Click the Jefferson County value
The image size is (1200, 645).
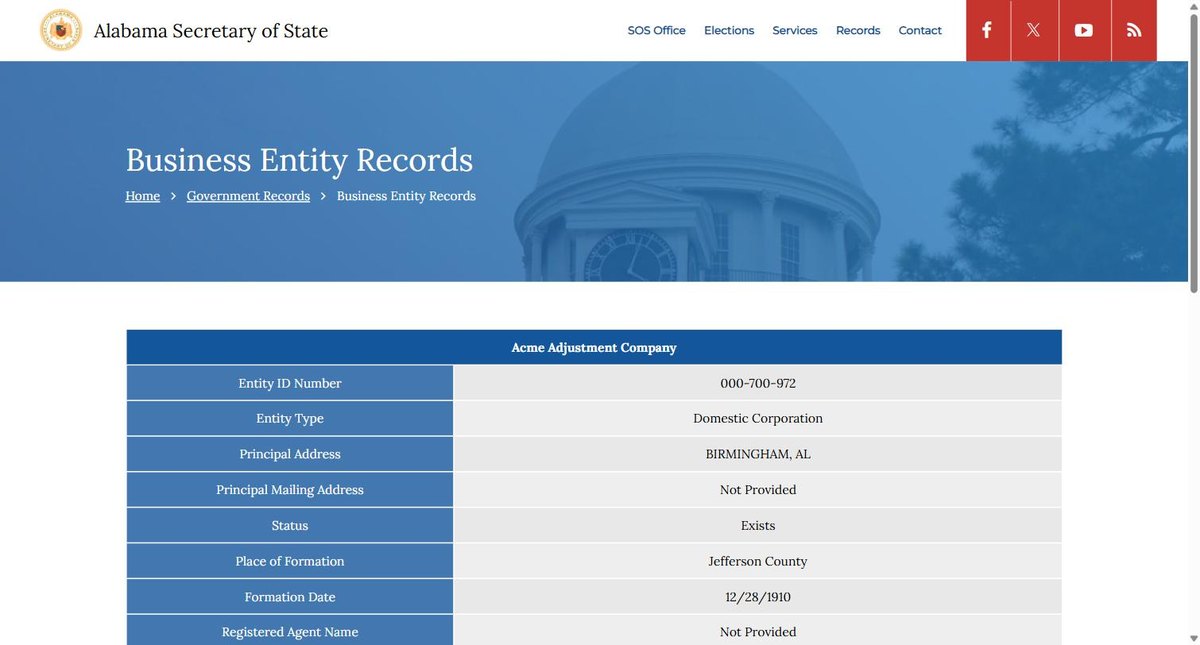point(758,561)
